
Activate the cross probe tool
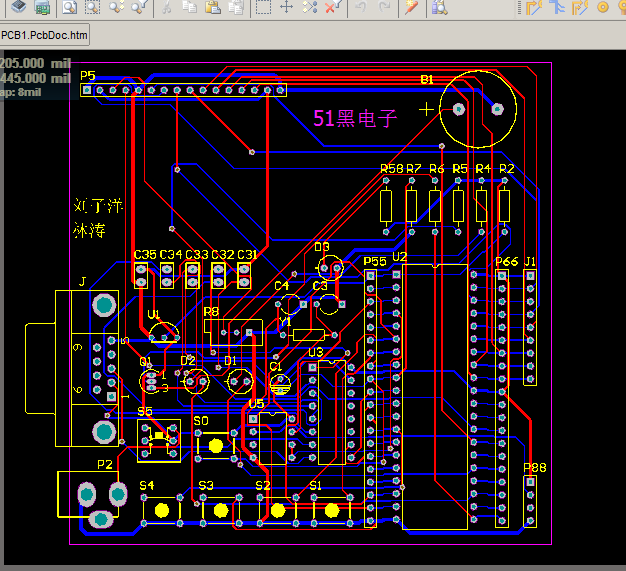tap(411, 7)
